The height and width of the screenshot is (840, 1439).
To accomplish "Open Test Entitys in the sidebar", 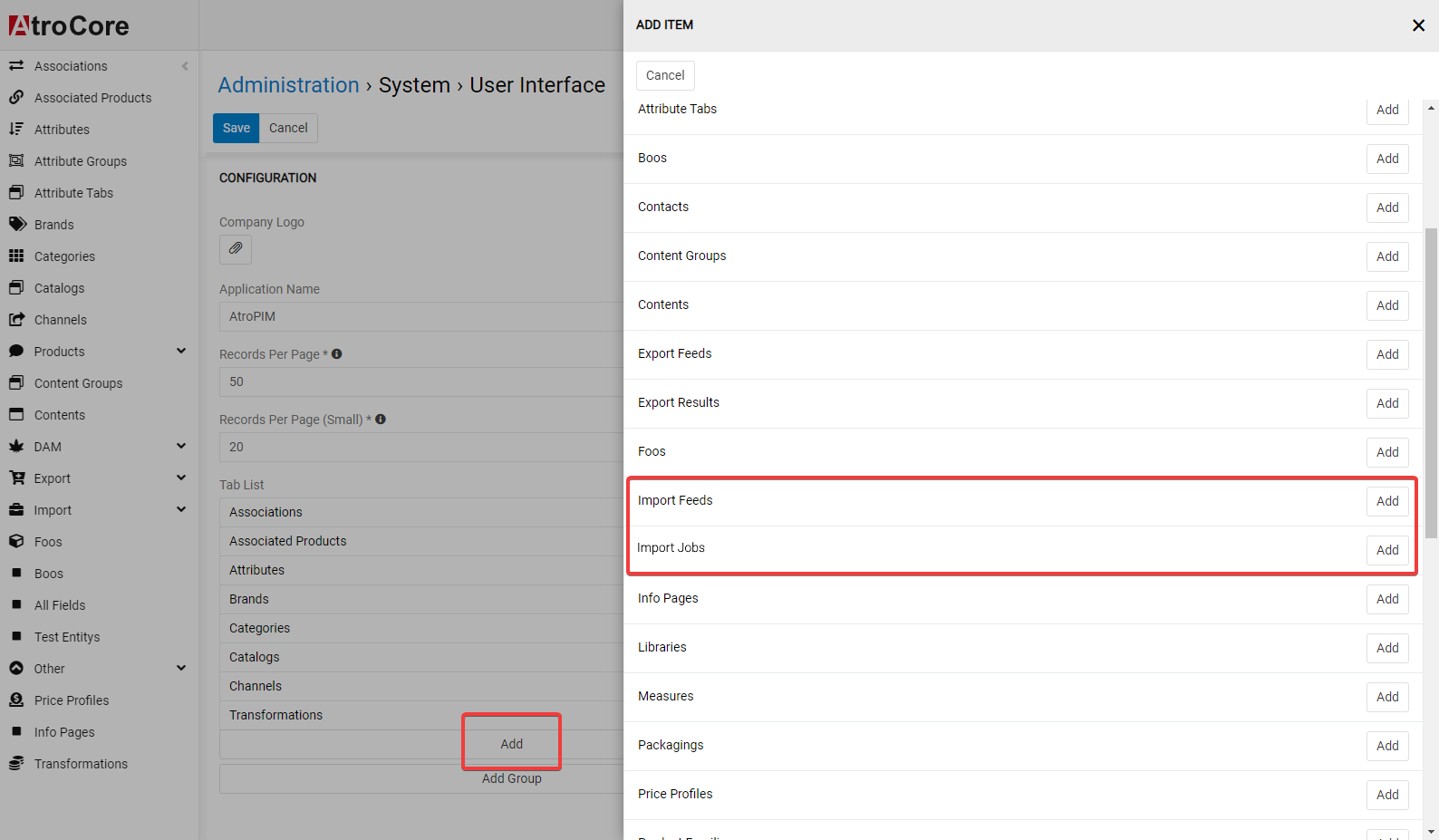I will (x=67, y=637).
